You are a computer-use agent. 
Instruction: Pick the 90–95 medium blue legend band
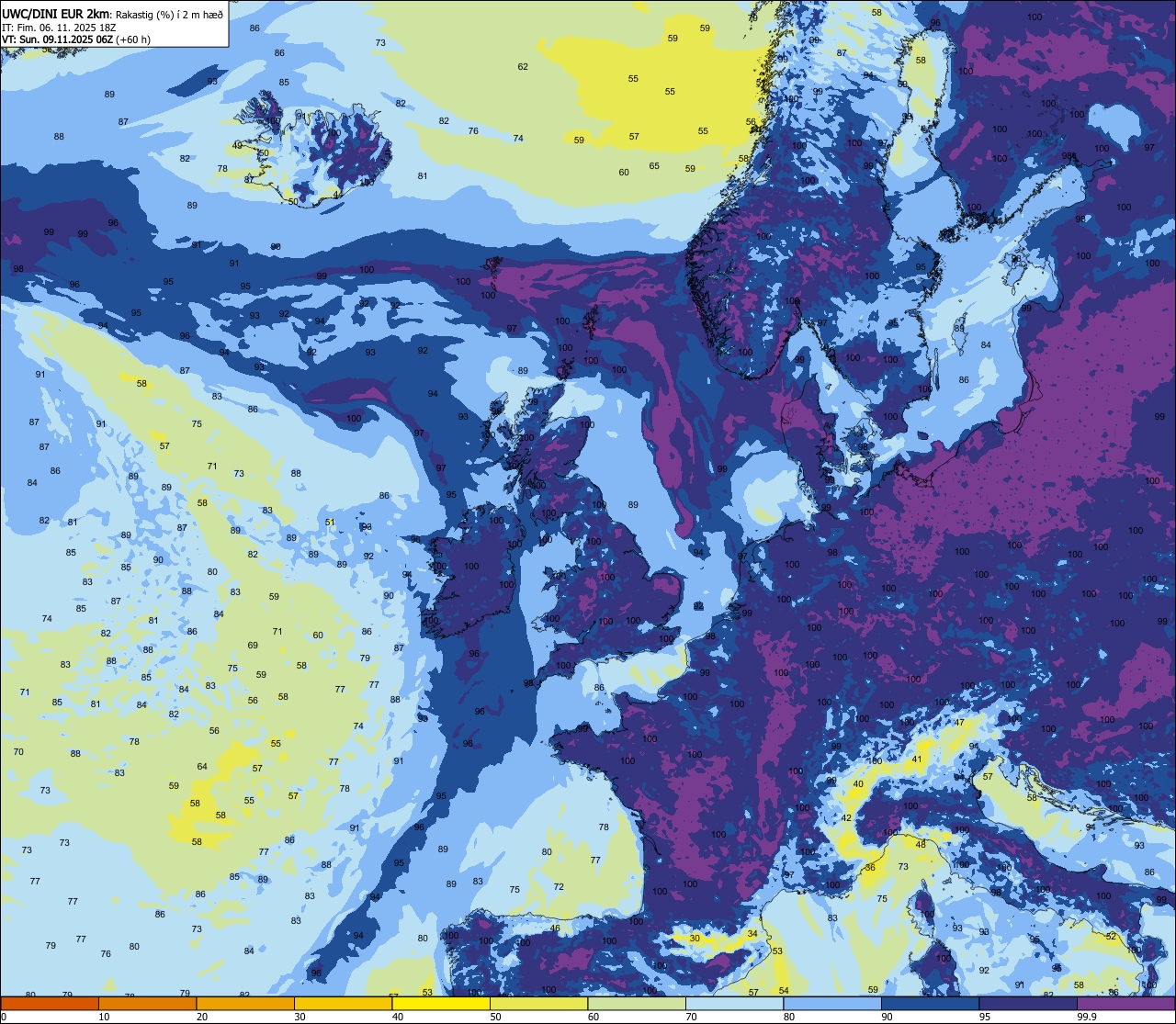coord(930,1003)
